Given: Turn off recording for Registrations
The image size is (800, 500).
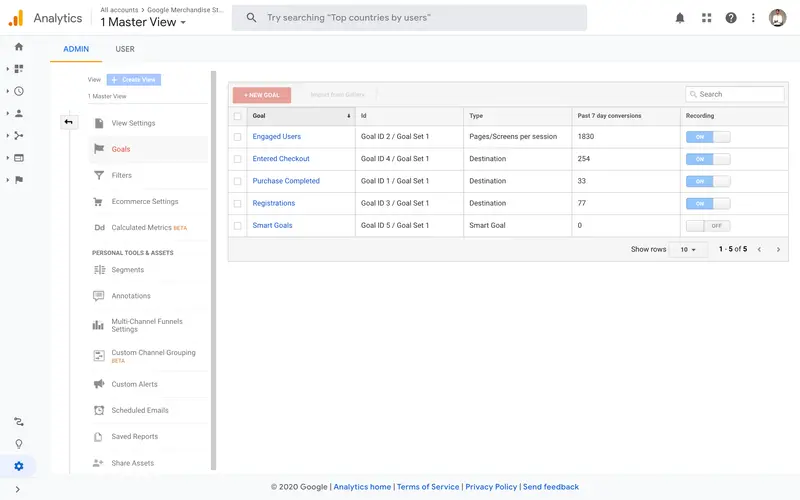Looking at the screenshot, I should [708, 204].
